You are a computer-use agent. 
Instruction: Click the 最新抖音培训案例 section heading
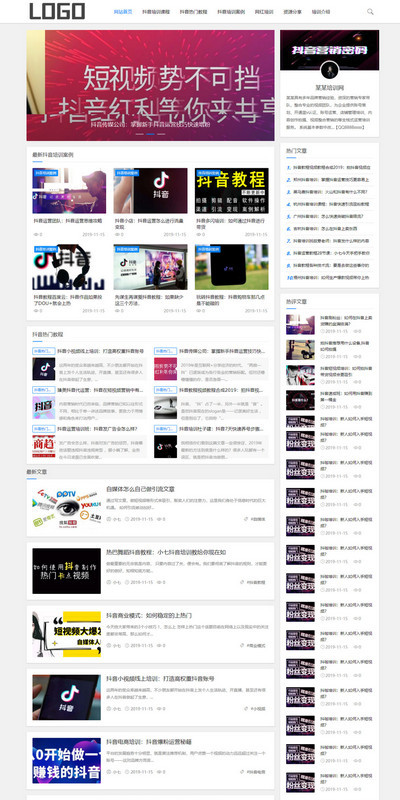point(53,155)
